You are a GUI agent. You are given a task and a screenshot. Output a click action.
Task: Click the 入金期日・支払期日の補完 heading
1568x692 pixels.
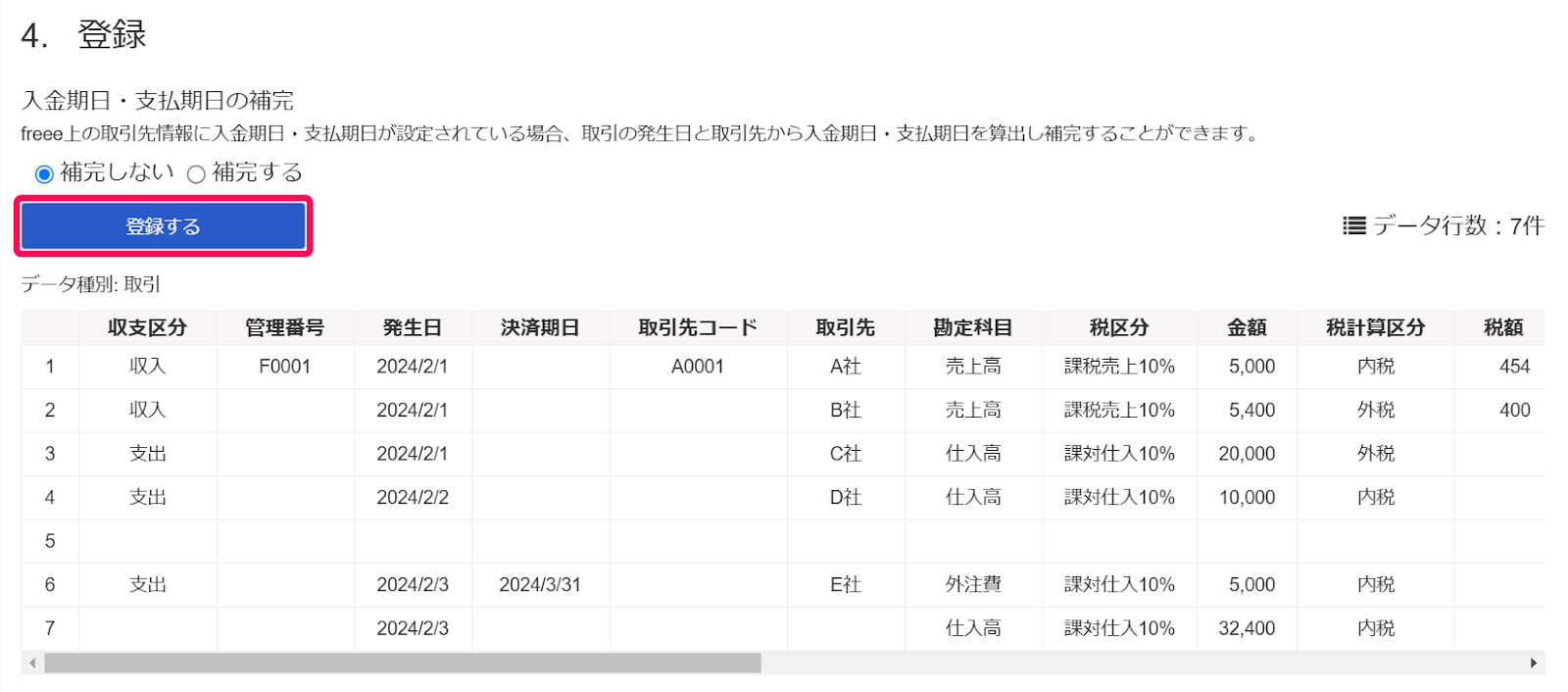158,100
